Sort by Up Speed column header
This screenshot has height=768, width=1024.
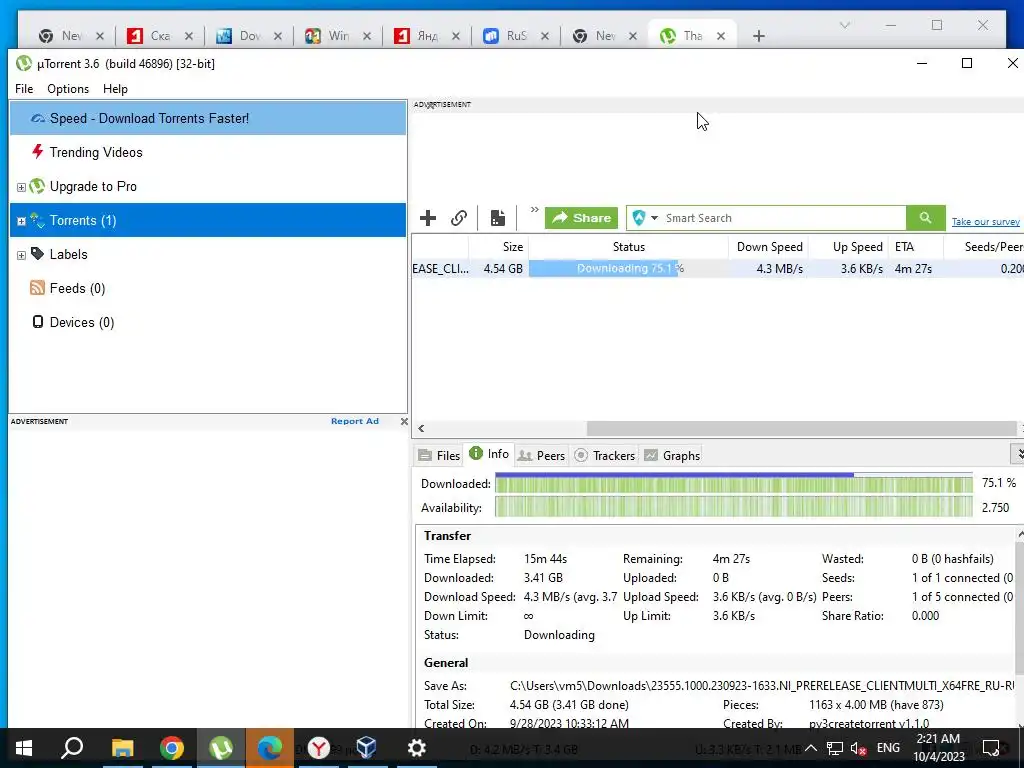(849, 247)
